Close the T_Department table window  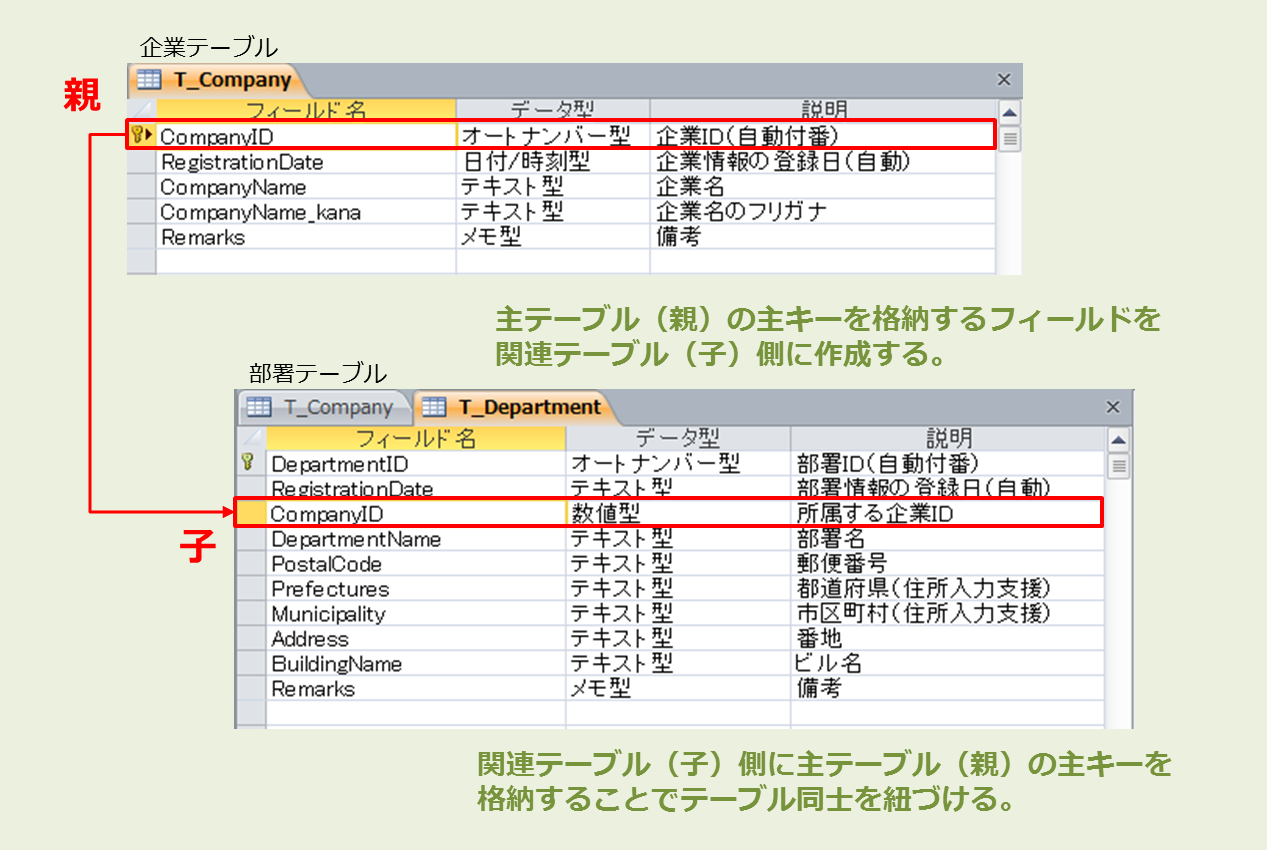tap(1113, 407)
